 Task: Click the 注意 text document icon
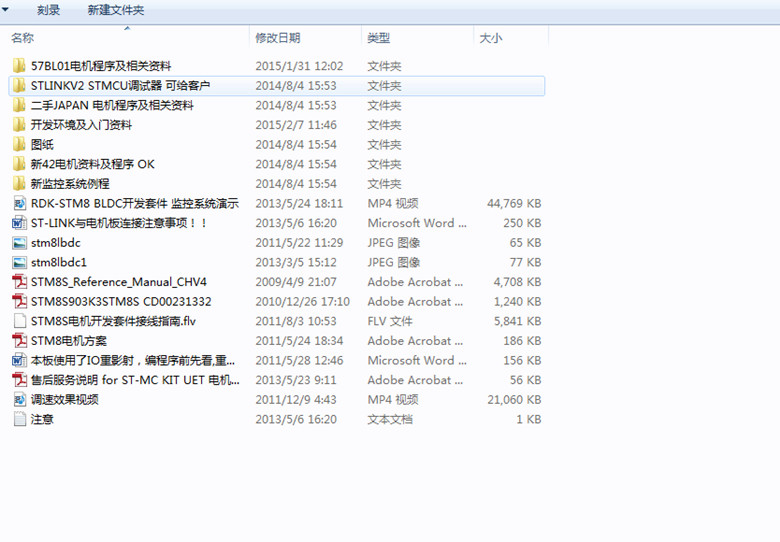pyautogui.click(x=19, y=419)
